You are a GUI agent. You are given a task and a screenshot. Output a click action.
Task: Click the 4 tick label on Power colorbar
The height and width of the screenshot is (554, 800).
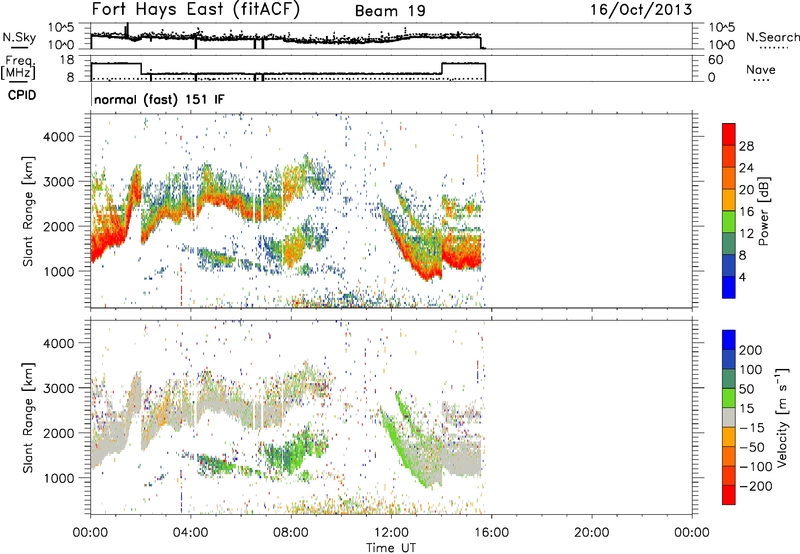pos(742,277)
